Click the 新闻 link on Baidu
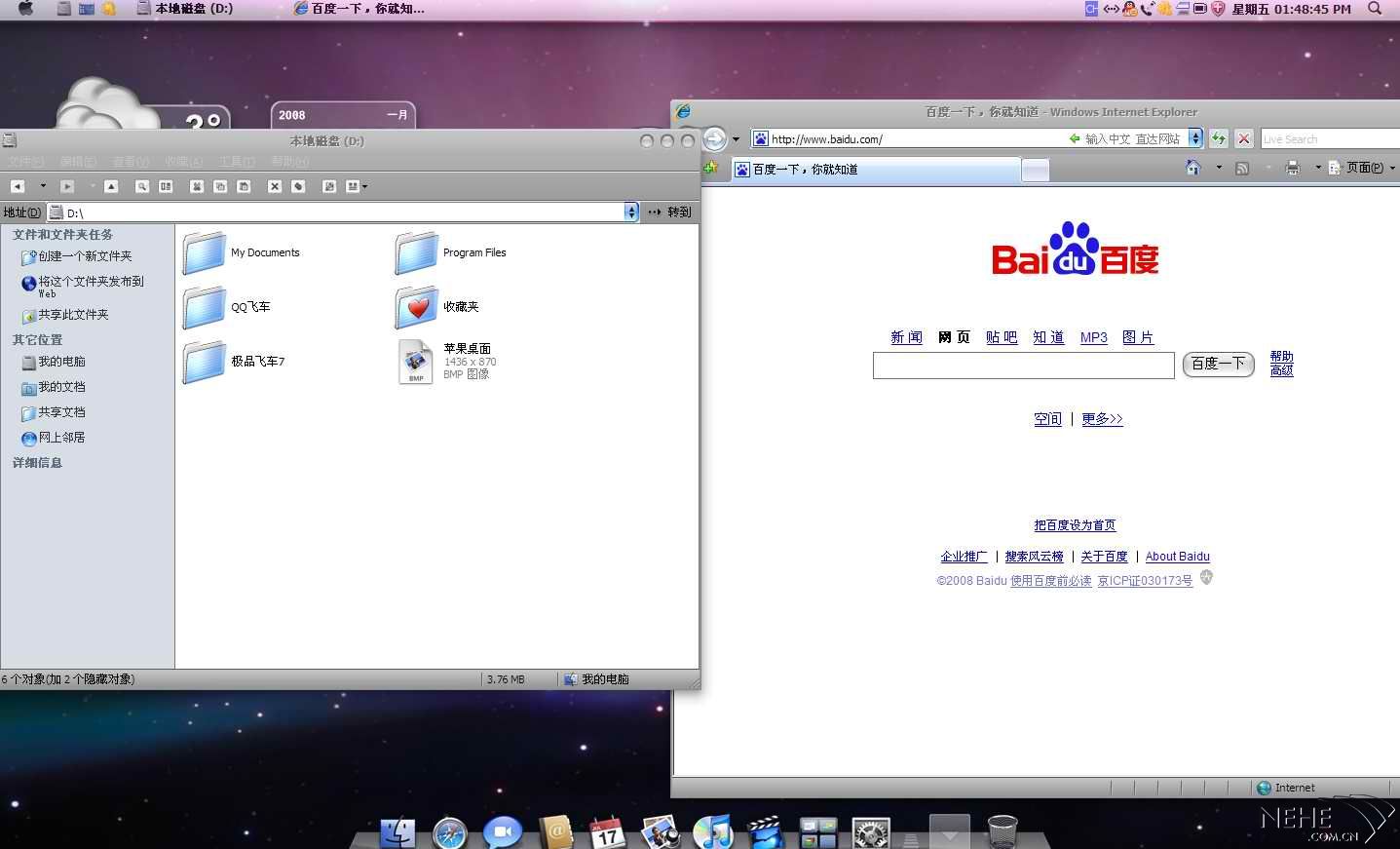1400x849 pixels. click(x=906, y=337)
